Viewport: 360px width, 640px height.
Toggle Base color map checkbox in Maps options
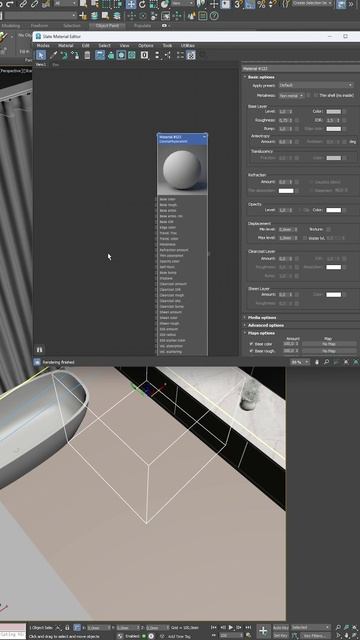click(251, 344)
